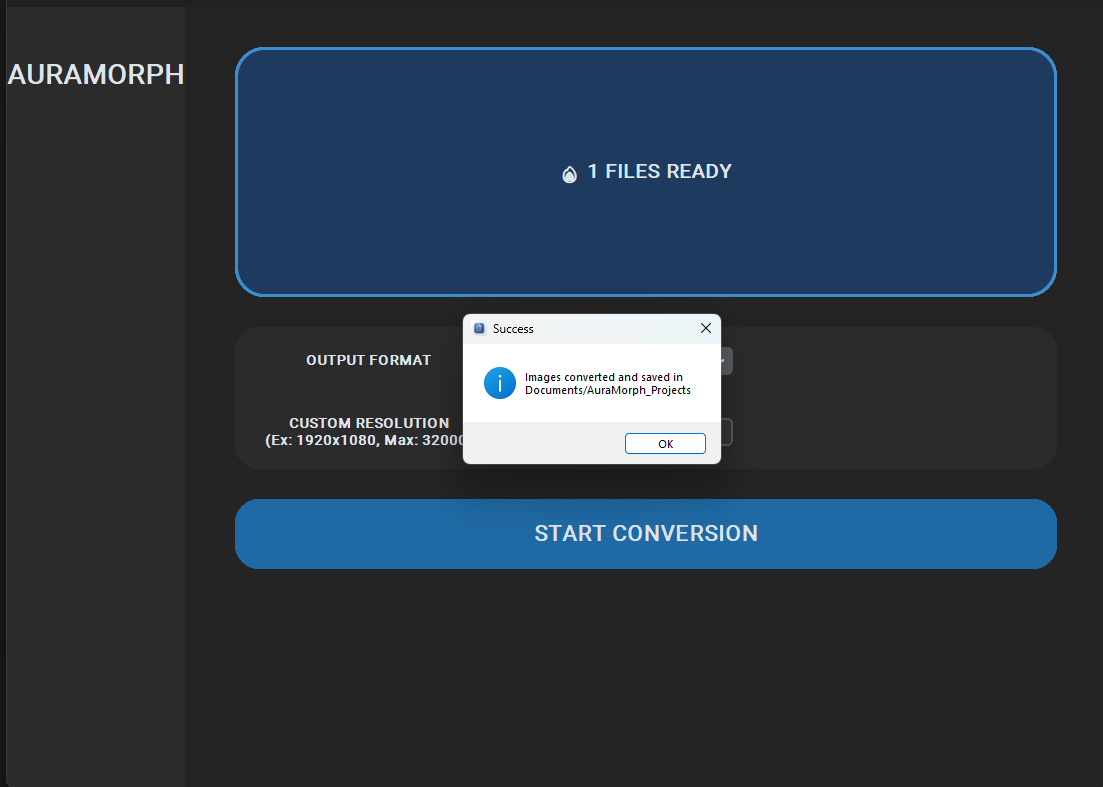The width and height of the screenshot is (1103, 787).
Task: Click the OUTPUT FORMAT label
Action: [x=368, y=360]
